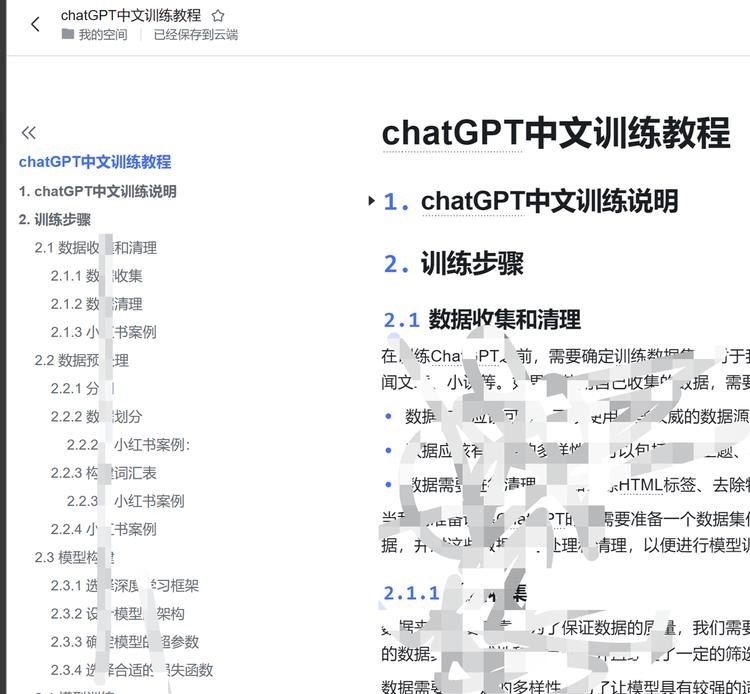Collapse heading 1 using the triangle toggle
The image size is (750, 694).
pos(371,200)
